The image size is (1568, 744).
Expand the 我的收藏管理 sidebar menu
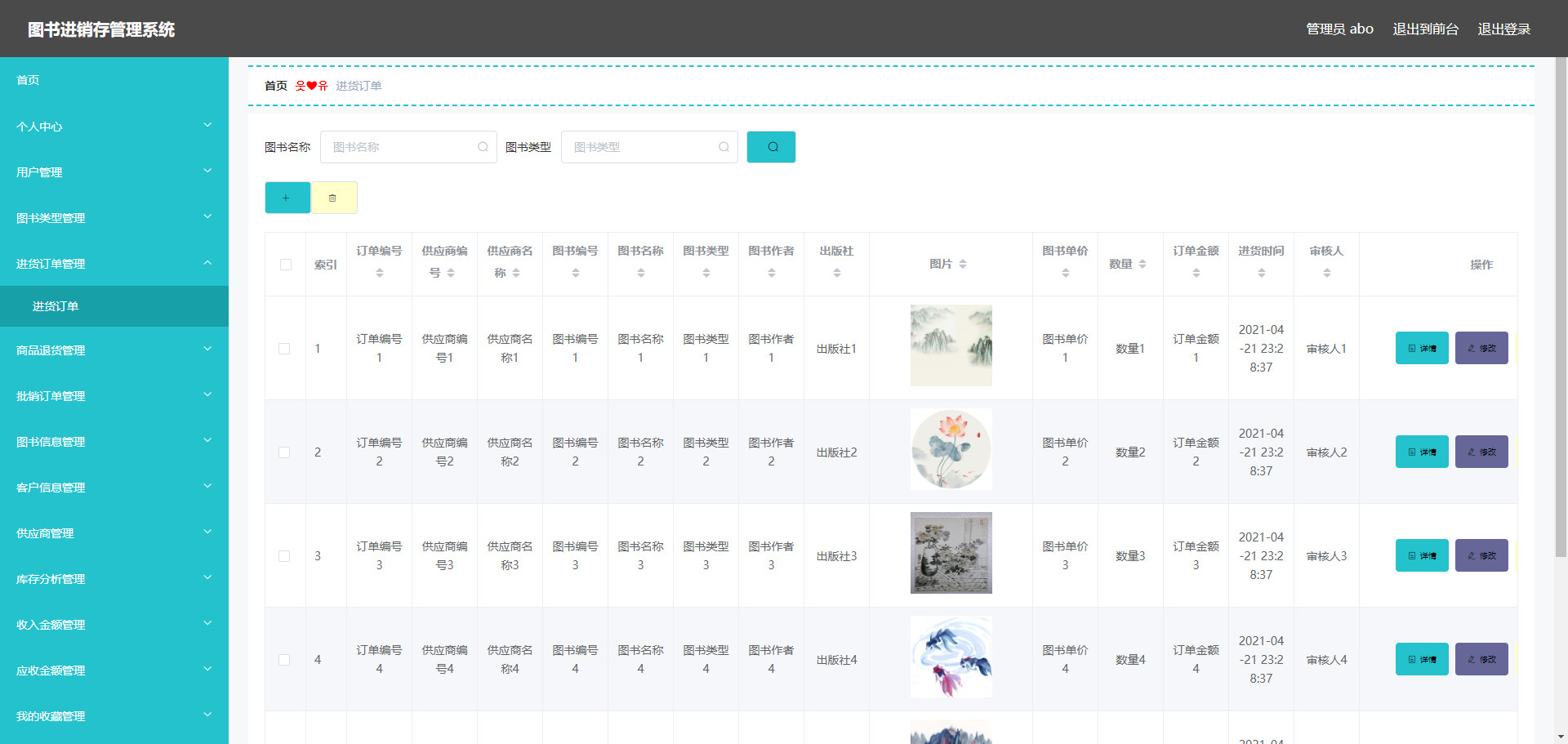click(x=114, y=716)
